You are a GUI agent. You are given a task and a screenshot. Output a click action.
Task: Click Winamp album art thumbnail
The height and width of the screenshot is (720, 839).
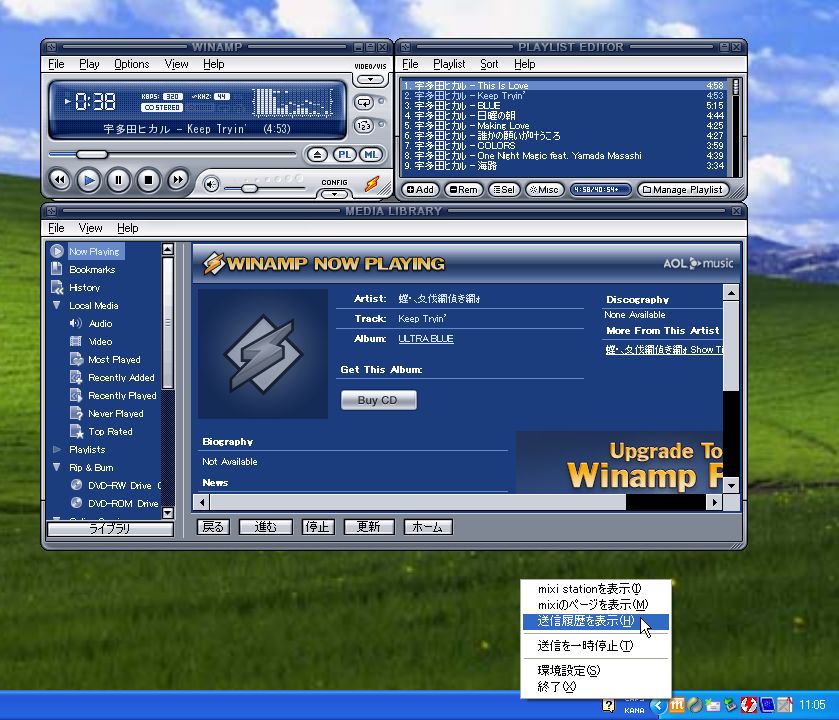click(x=263, y=354)
